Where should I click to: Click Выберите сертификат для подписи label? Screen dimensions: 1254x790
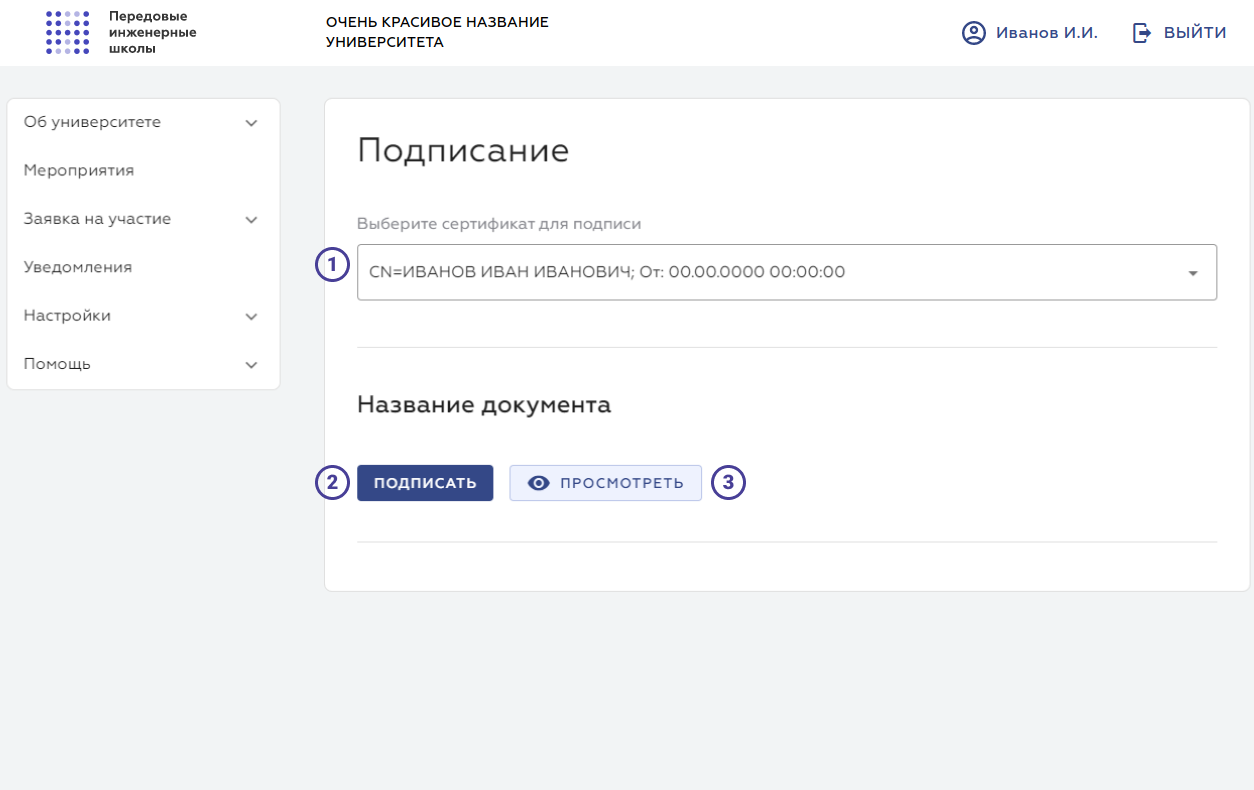(x=499, y=224)
